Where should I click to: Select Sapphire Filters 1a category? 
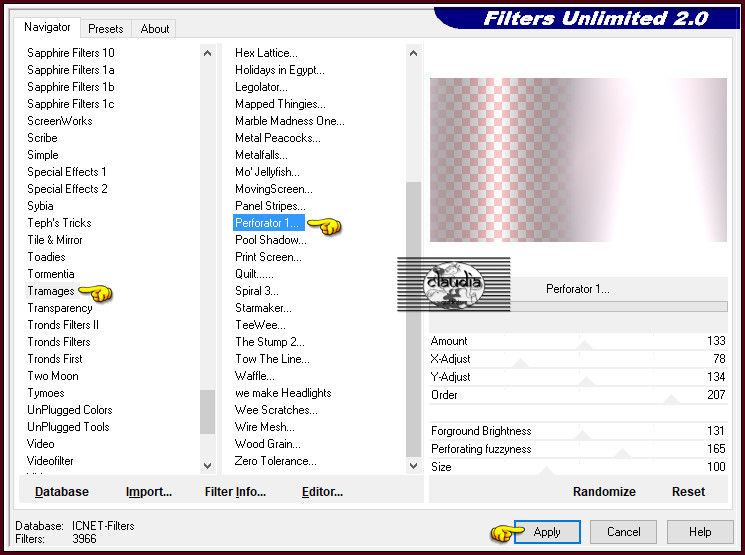point(71,70)
